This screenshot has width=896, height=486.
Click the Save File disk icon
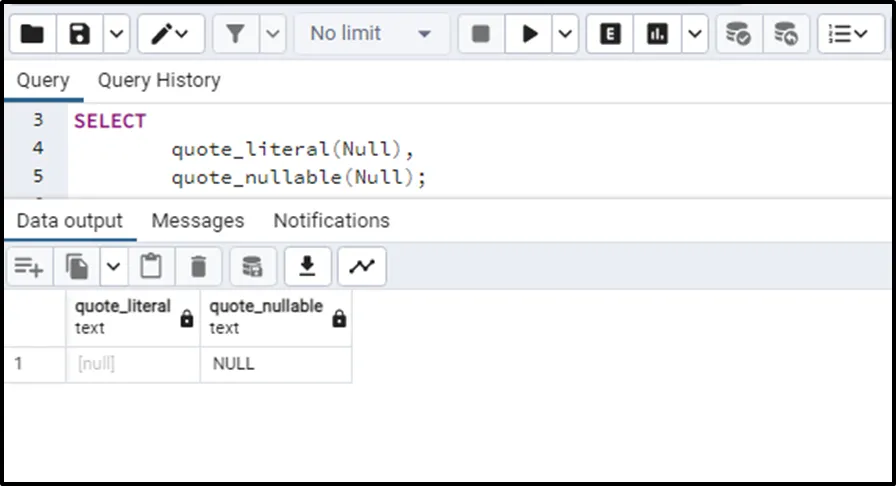pyautogui.click(x=80, y=34)
